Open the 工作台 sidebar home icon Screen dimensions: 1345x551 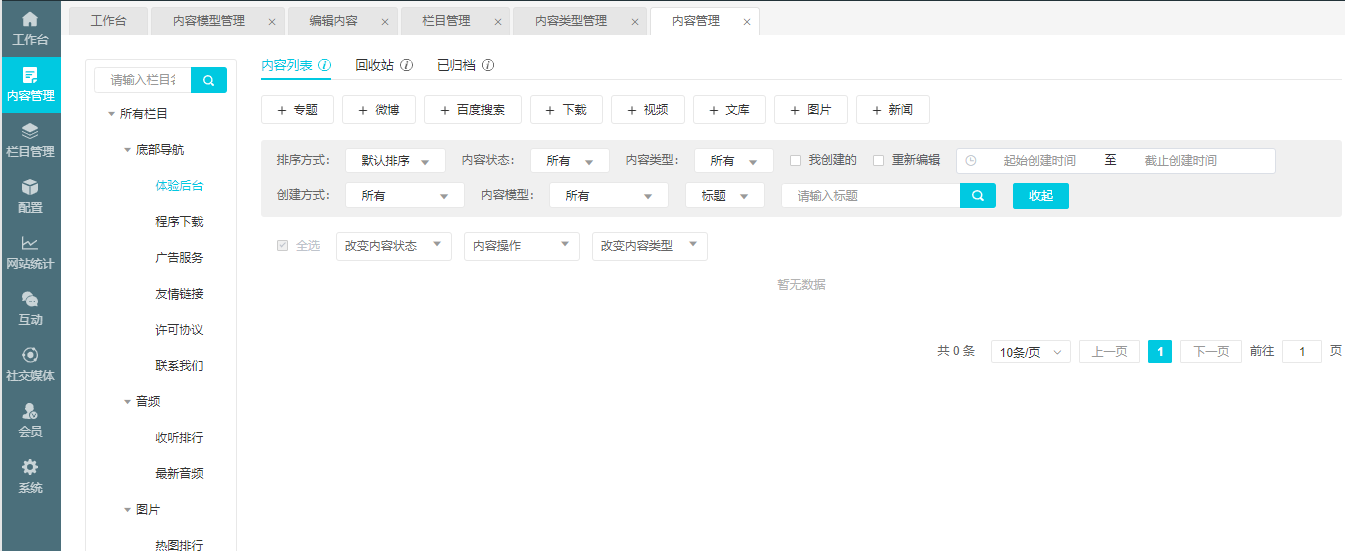(30, 19)
